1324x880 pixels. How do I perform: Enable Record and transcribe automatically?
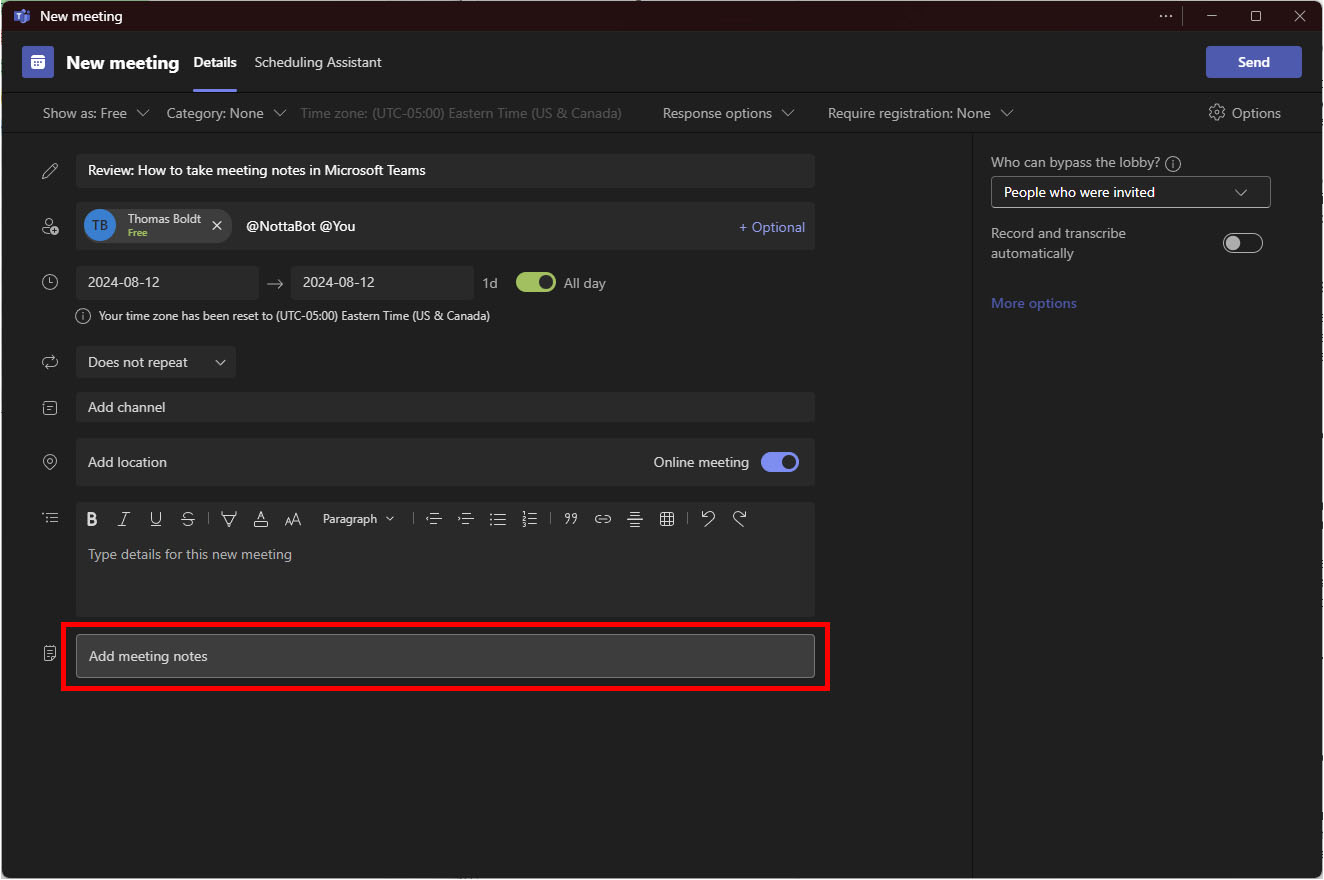point(1243,243)
